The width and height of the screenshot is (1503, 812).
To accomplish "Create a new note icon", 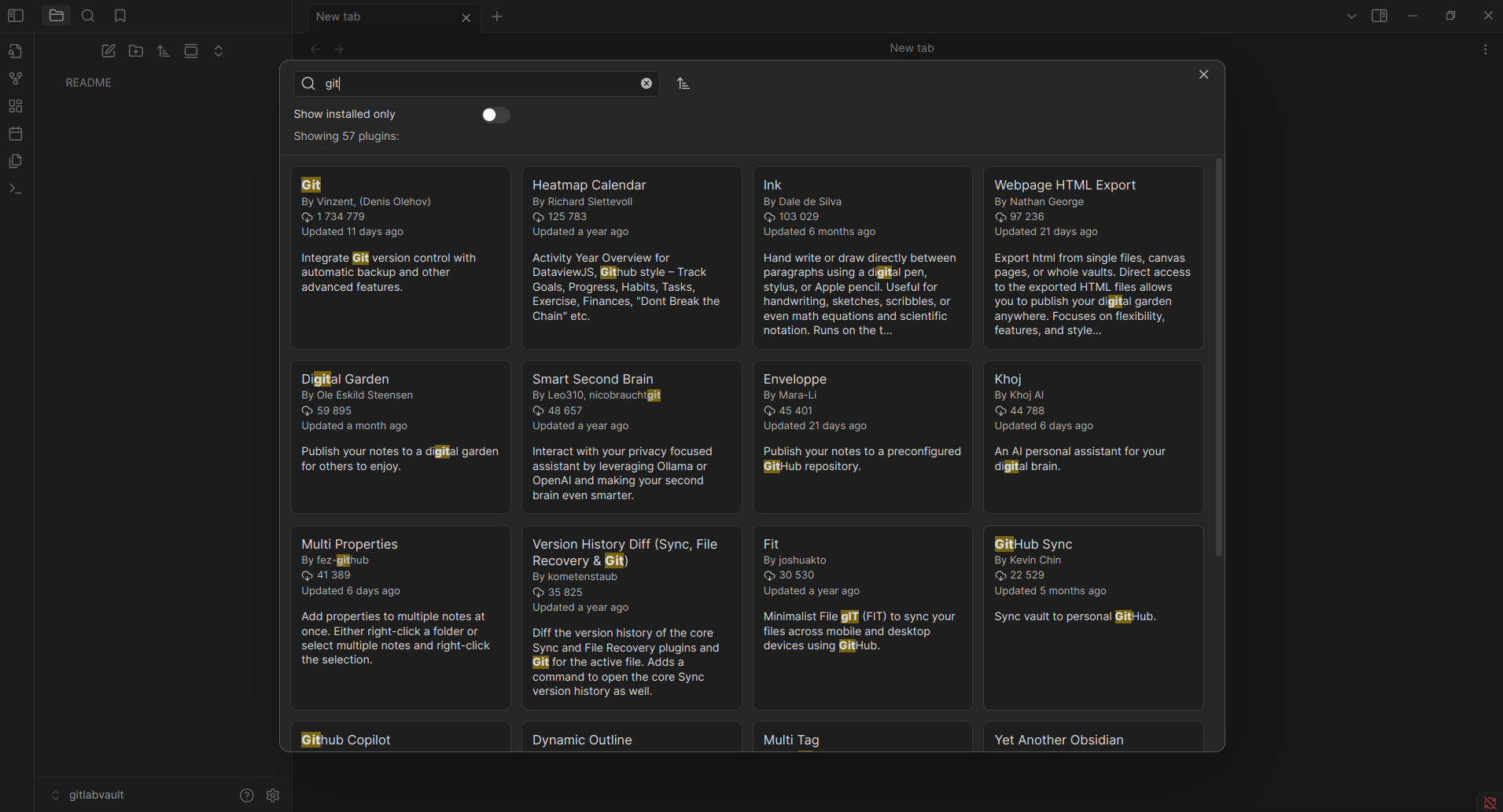I will pos(109,51).
